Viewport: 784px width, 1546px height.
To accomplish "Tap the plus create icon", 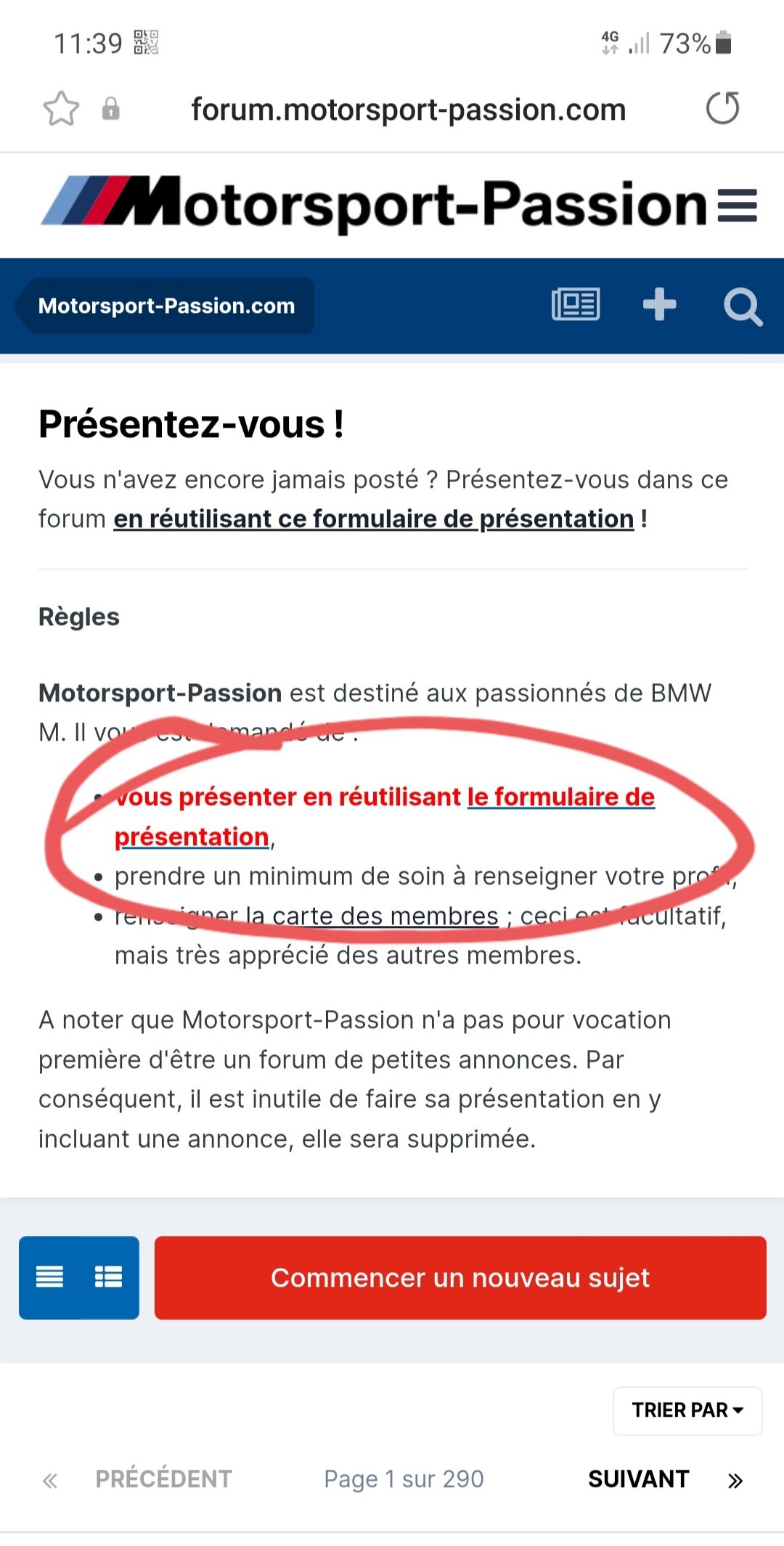I will point(659,304).
